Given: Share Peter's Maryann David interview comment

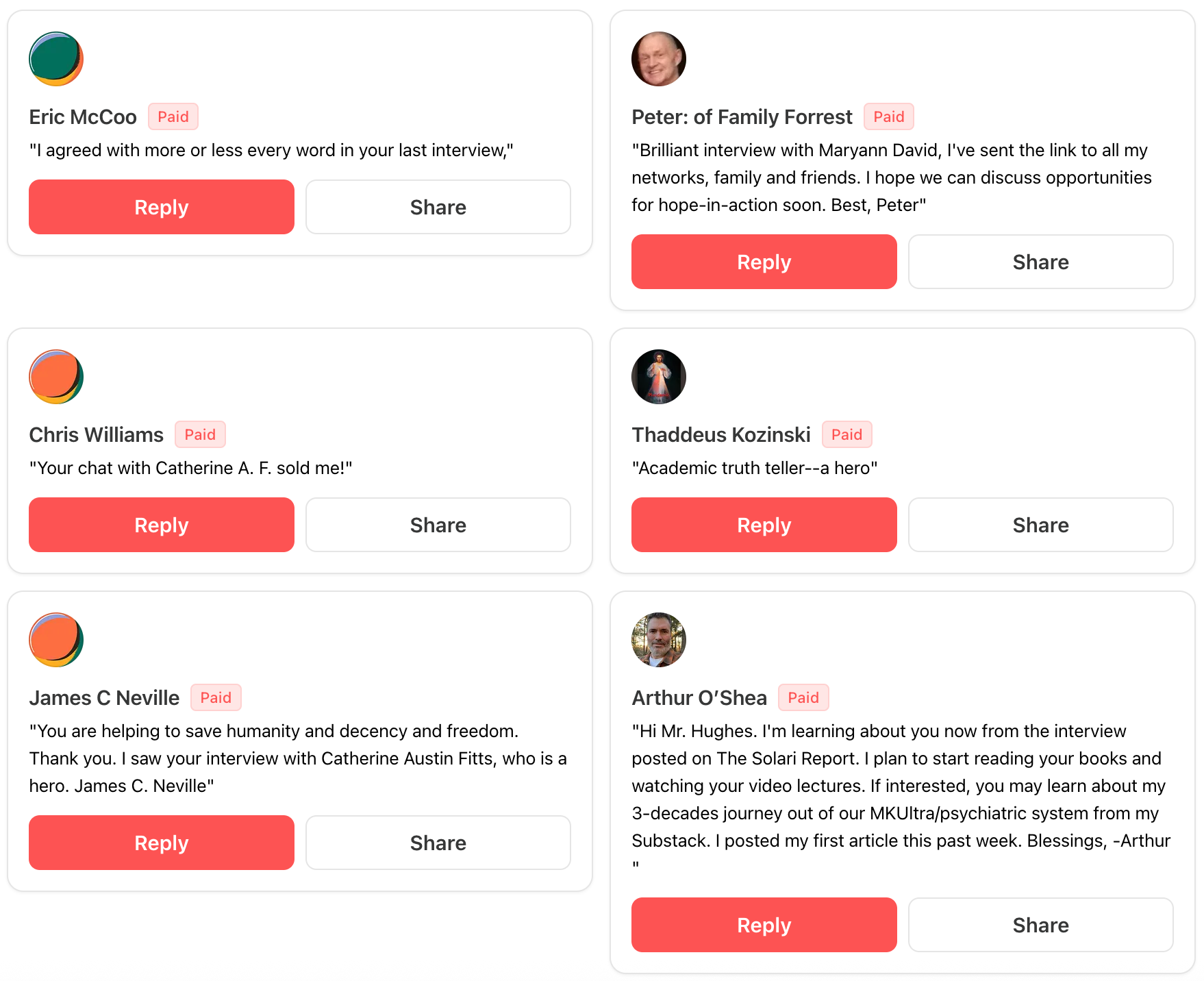Looking at the screenshot, I should pos(1041,262).
